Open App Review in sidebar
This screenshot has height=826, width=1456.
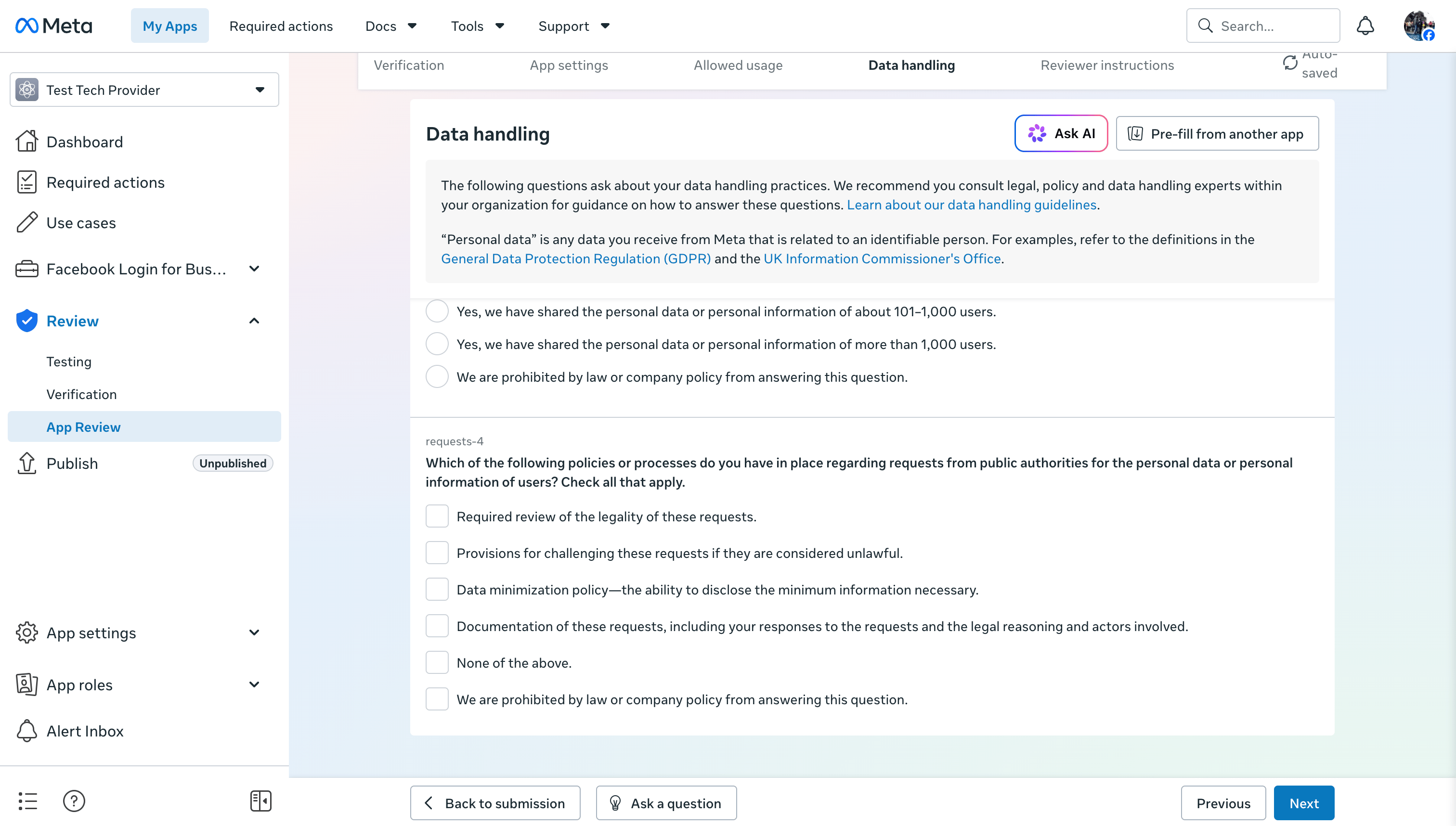point(144,426)
